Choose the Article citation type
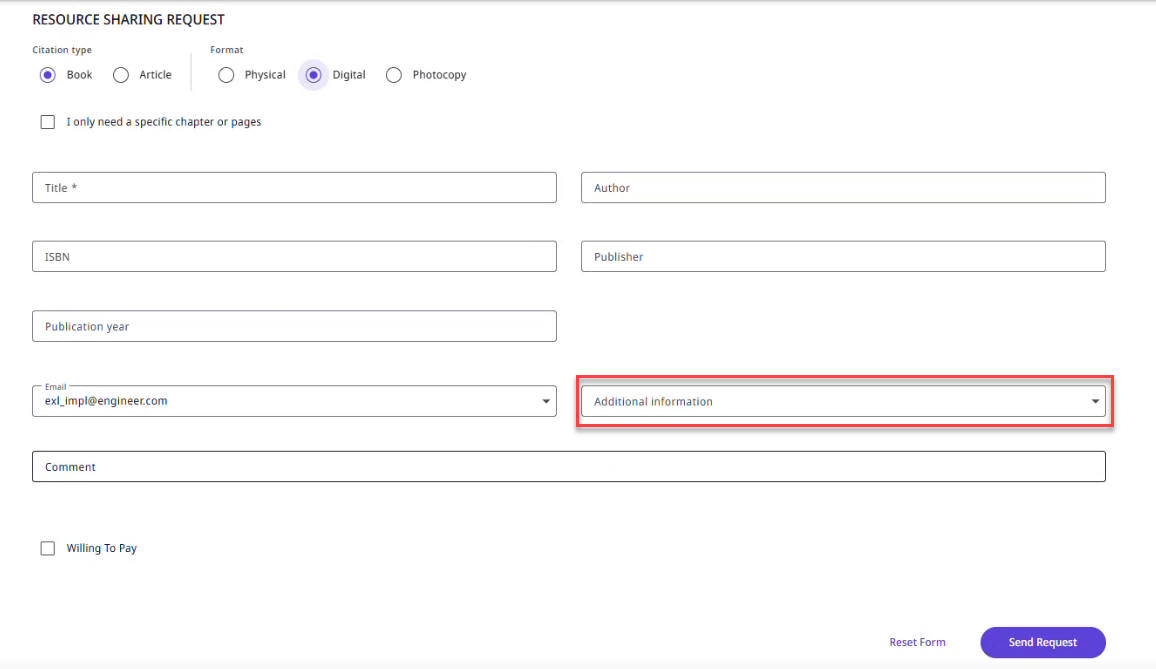The width and height of the screenshot is (1156, 669). point(121,75)
